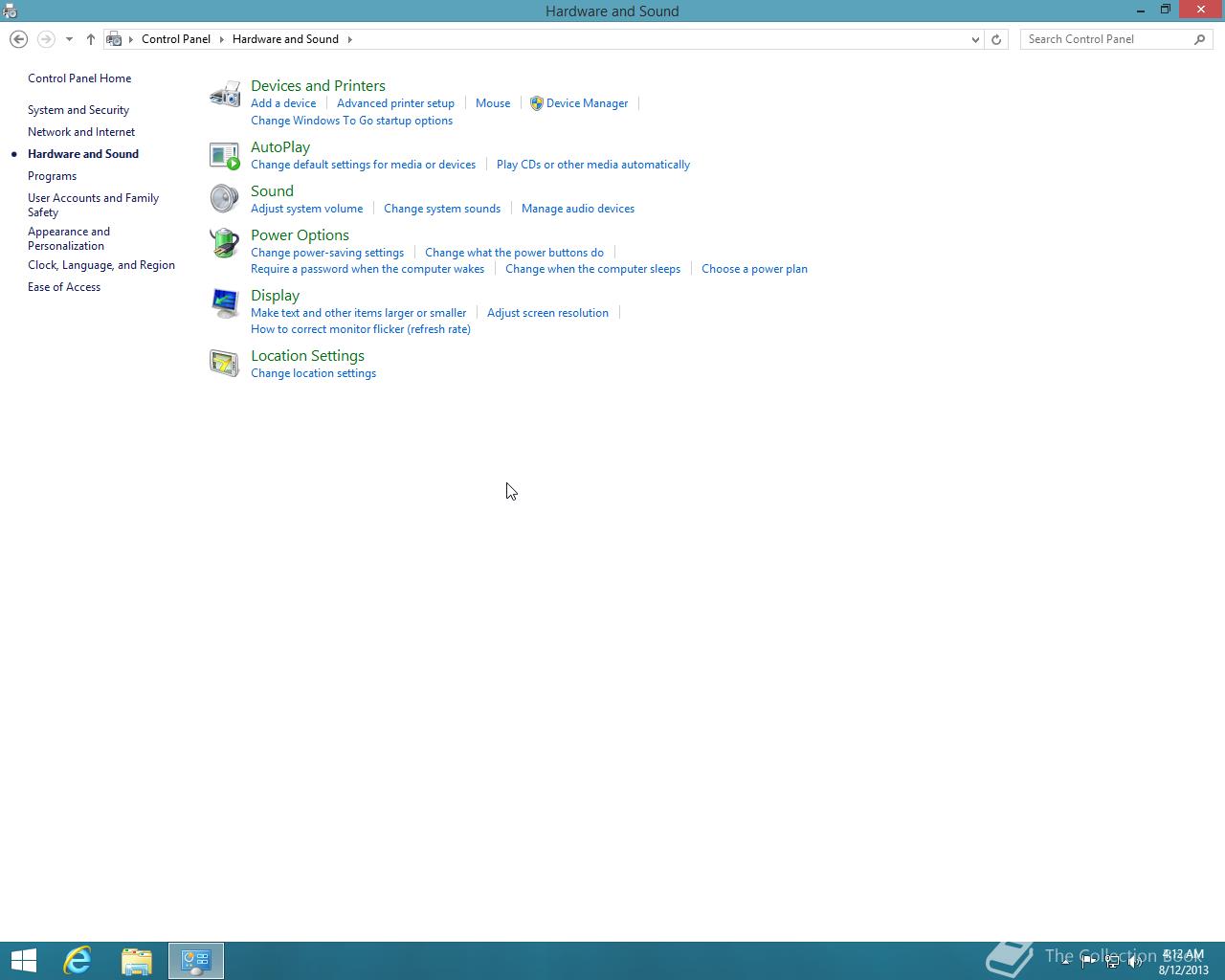Open Network and Internet category
The width and height of the screenshot is (1225, 980).
pyautogui.click(x=81, y=132)
